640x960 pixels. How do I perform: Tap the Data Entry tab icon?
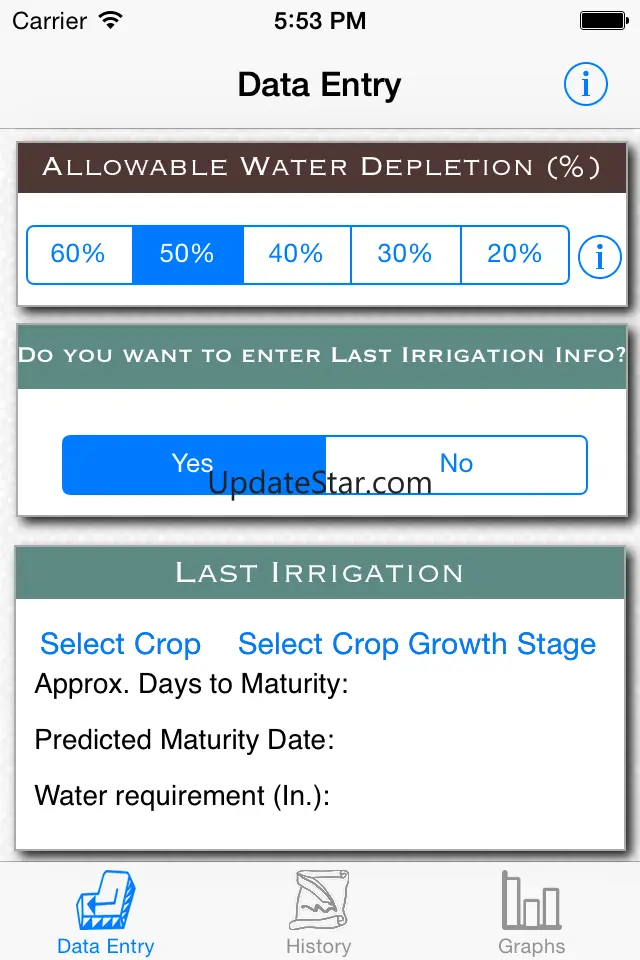click(x=106, y=901)
